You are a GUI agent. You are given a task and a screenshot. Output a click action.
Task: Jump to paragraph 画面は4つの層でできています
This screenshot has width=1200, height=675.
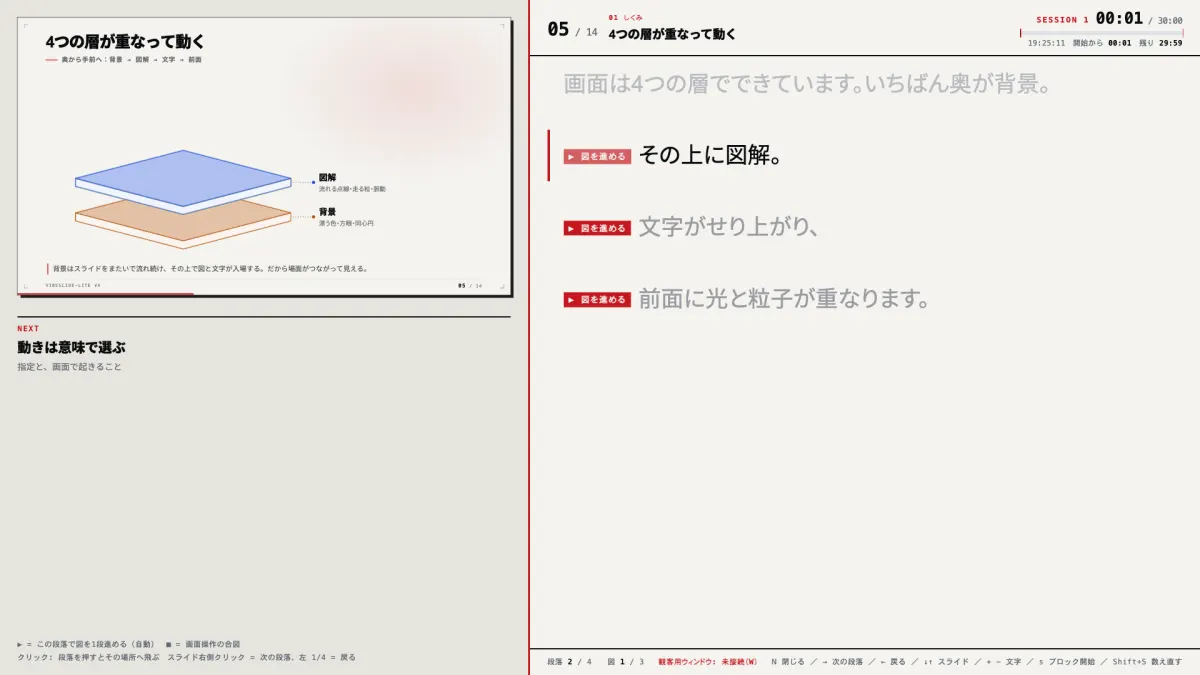807,84
